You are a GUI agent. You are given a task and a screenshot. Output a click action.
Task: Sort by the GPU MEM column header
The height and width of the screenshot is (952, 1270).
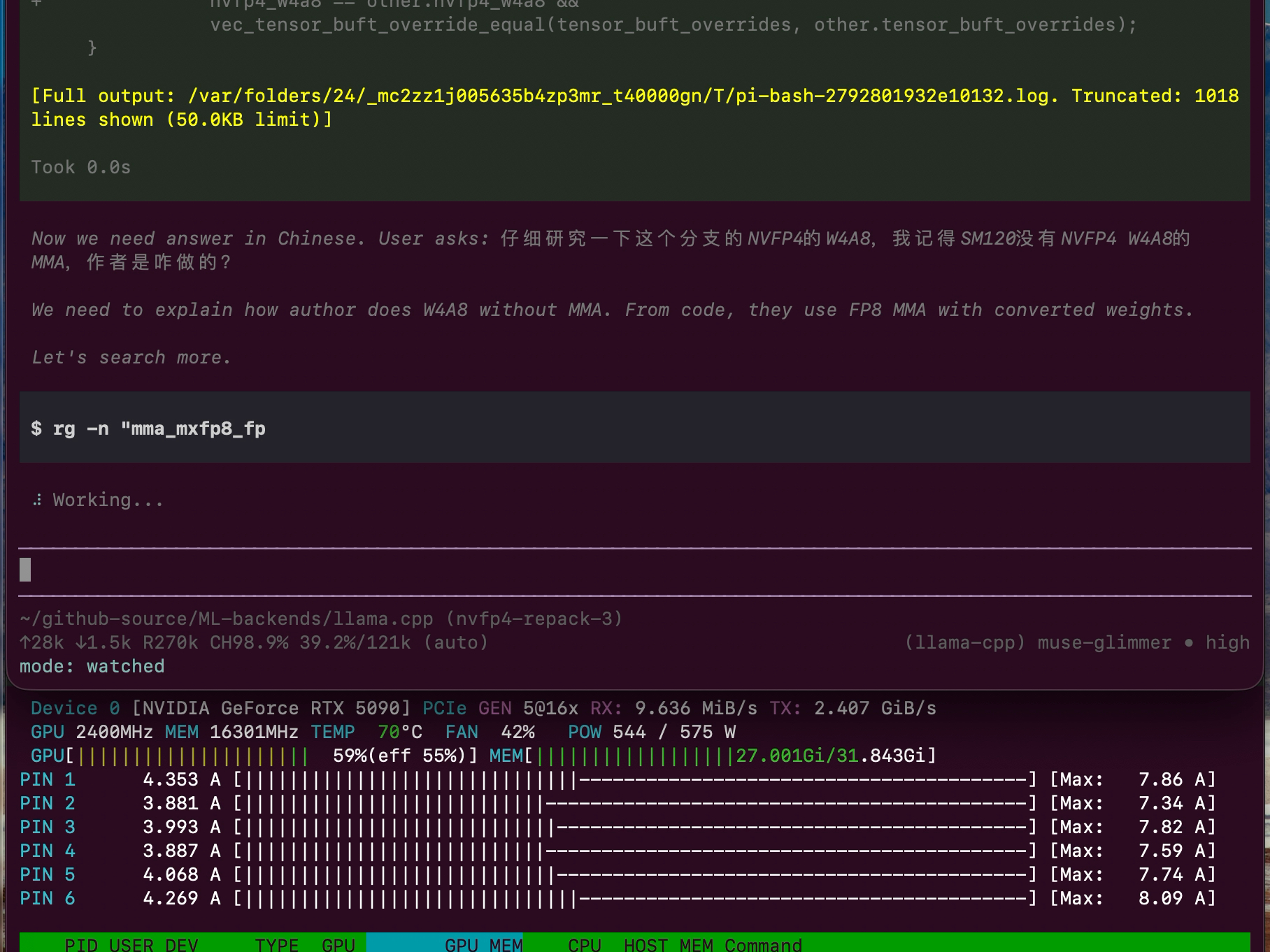[483, 944]
